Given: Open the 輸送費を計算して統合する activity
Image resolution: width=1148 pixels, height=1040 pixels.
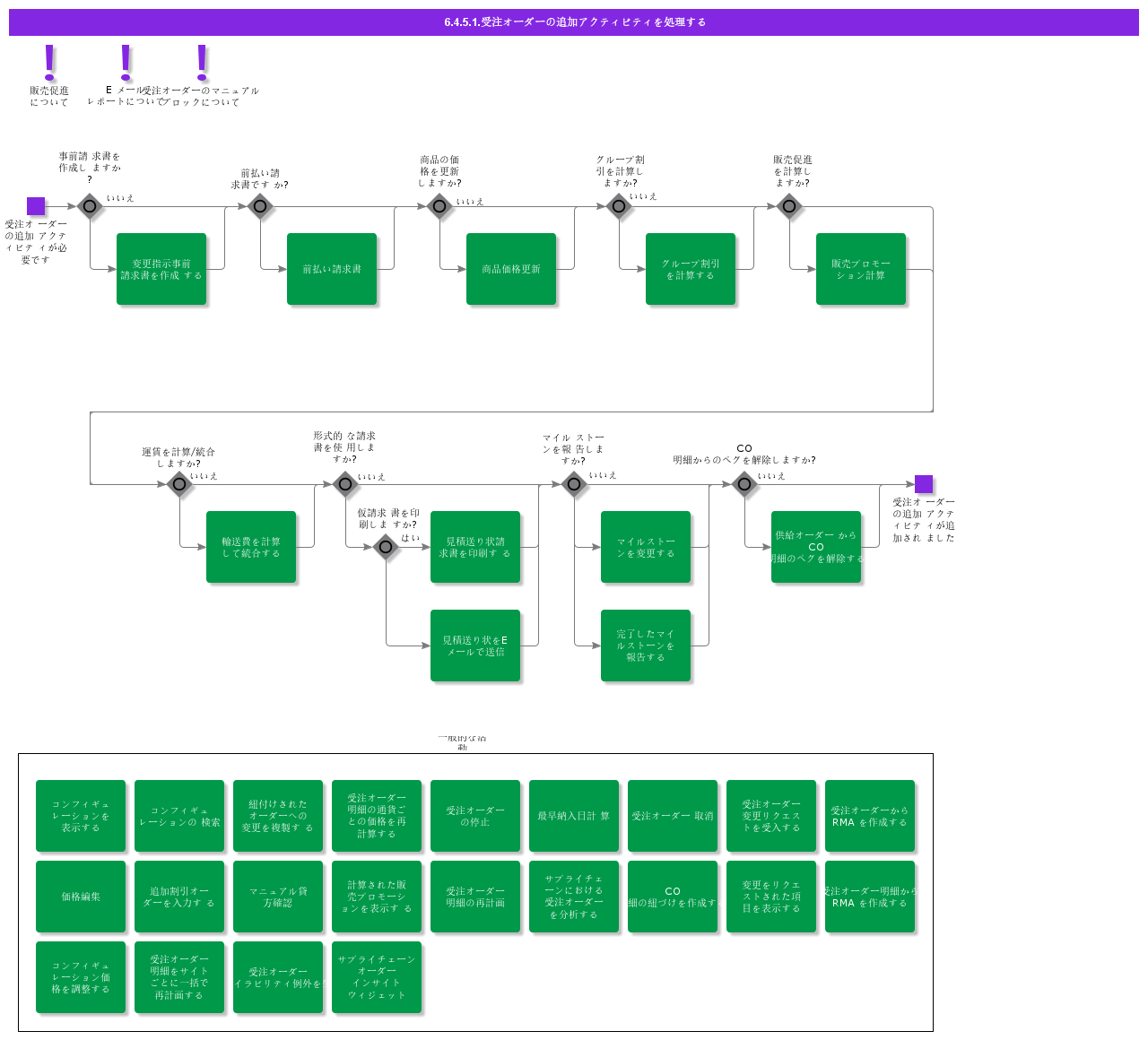Looking at the screenshot, I should pyautogui.click(x=251, y=547).
